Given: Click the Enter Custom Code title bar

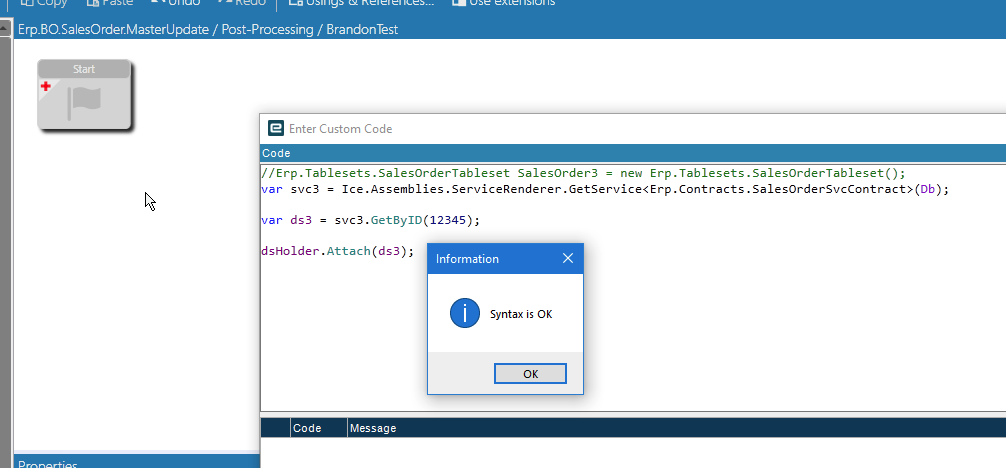Looking at the screenshot, I should (633, 128).
